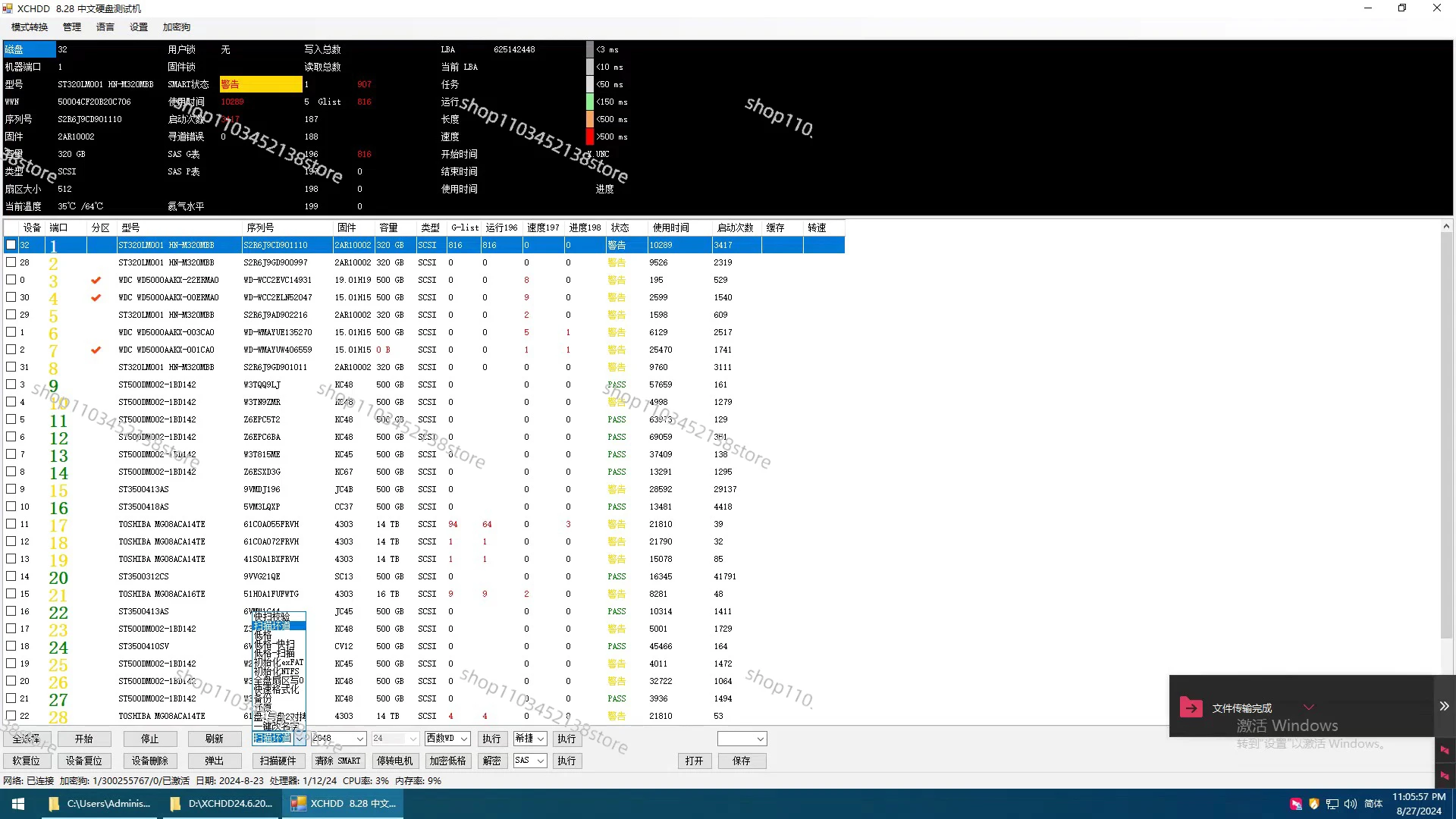Open the 2048 value dropdown
1456x819 pixels.
(x=360, y=739)
